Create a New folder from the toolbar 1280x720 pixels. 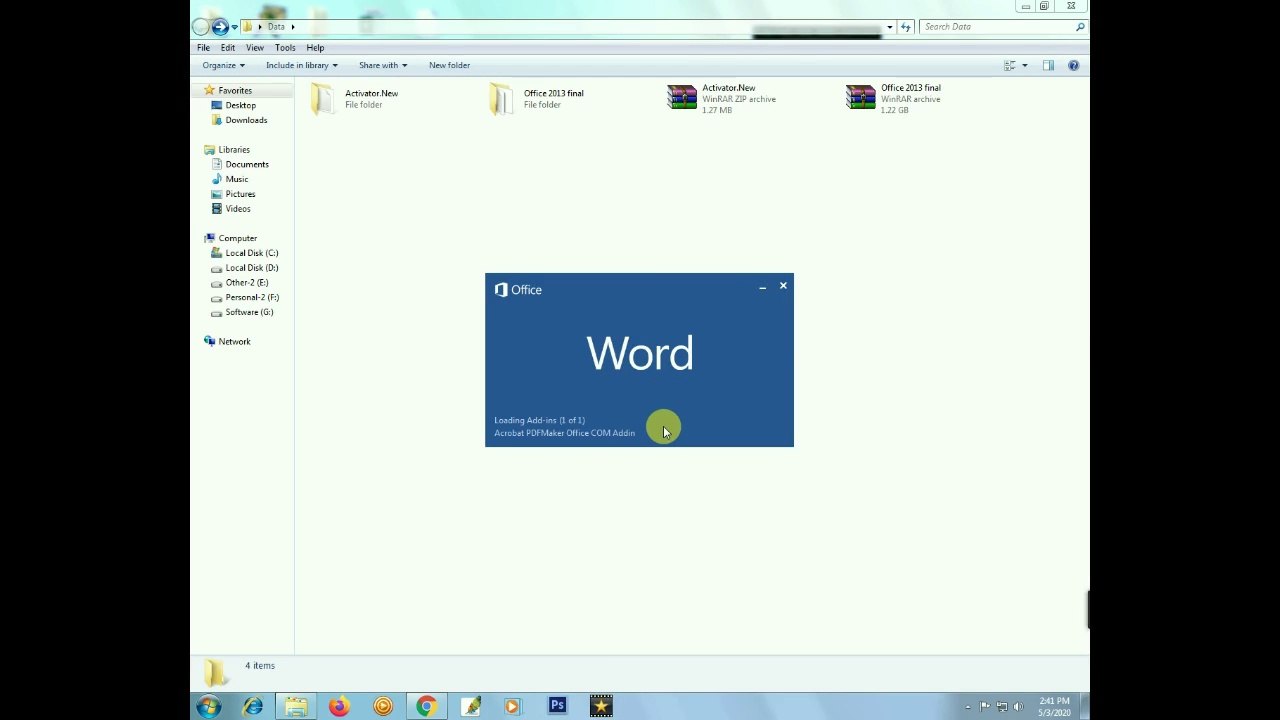[x=449, y=65]
